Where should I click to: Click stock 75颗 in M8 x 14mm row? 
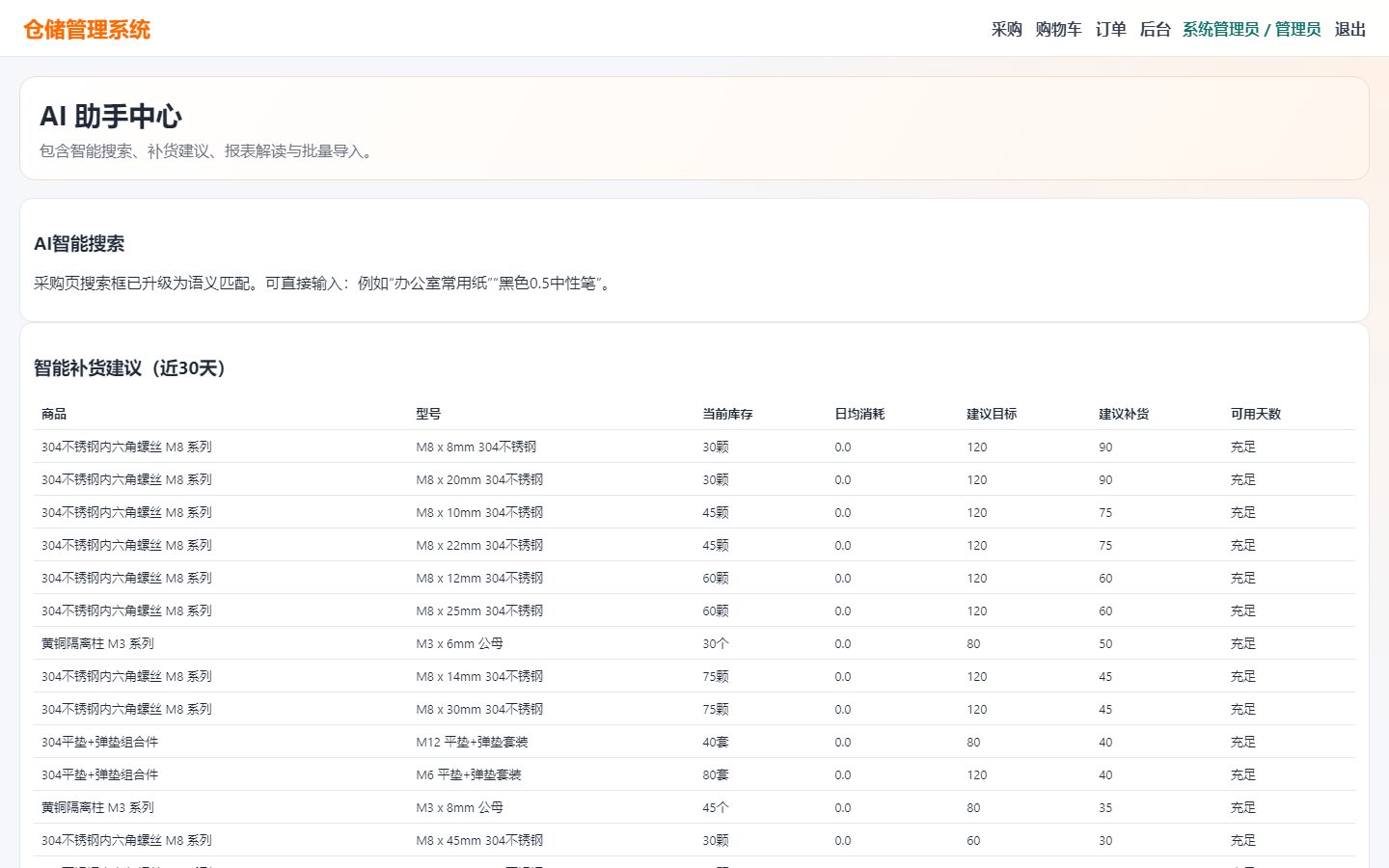click(716, 676)
